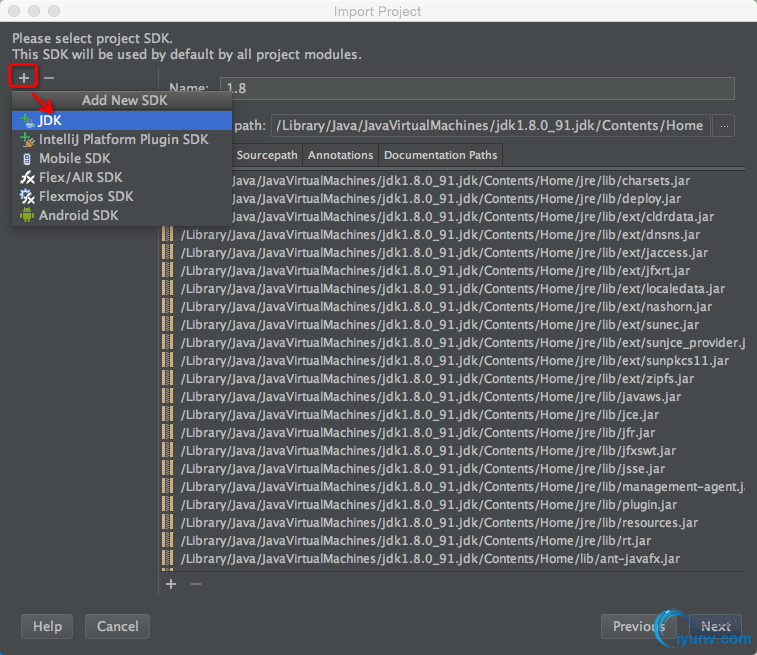Select the jfr.jar entry
757x655 pixels.
[x=454, y=432]
